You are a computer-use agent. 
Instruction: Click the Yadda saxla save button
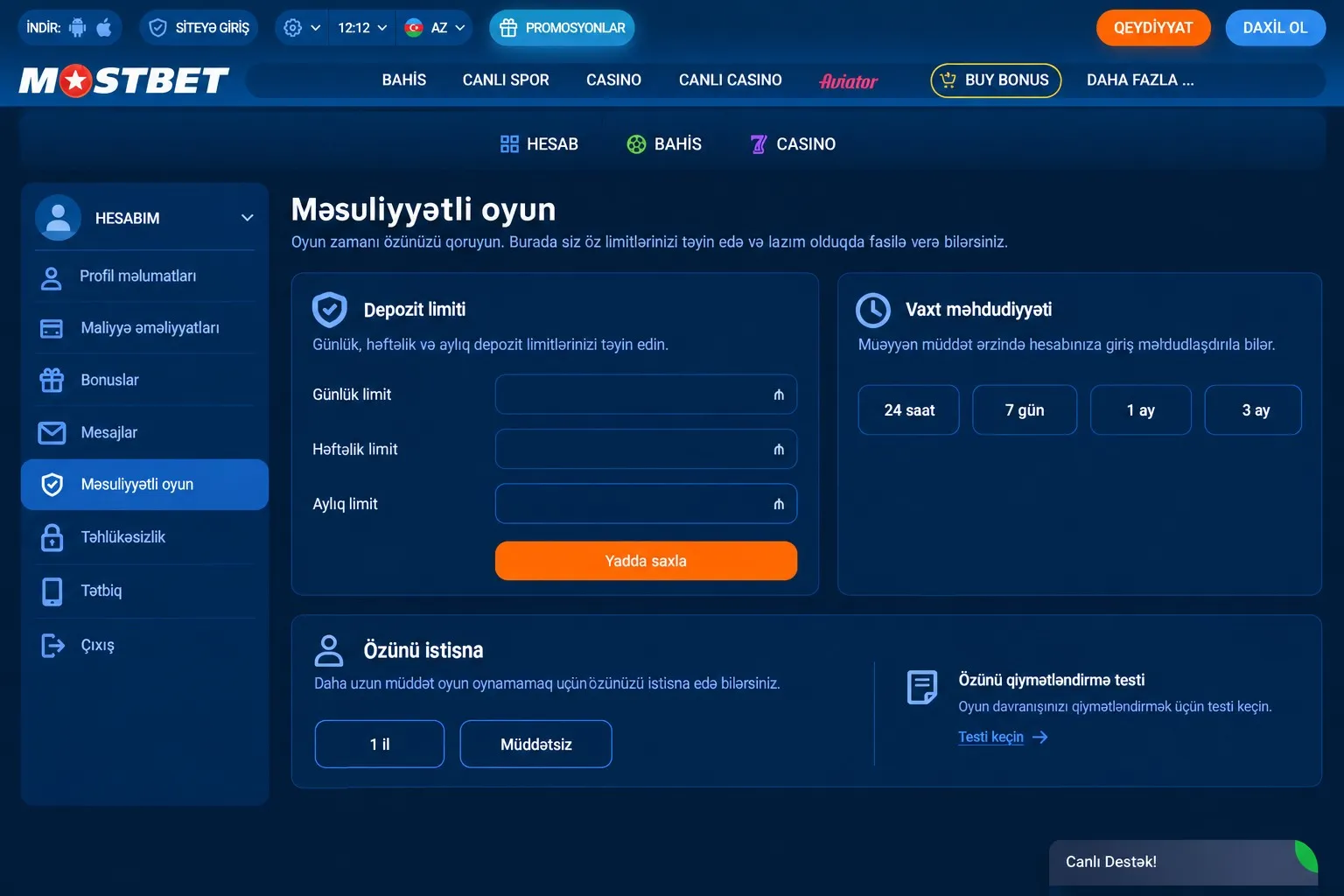point(646,561)
